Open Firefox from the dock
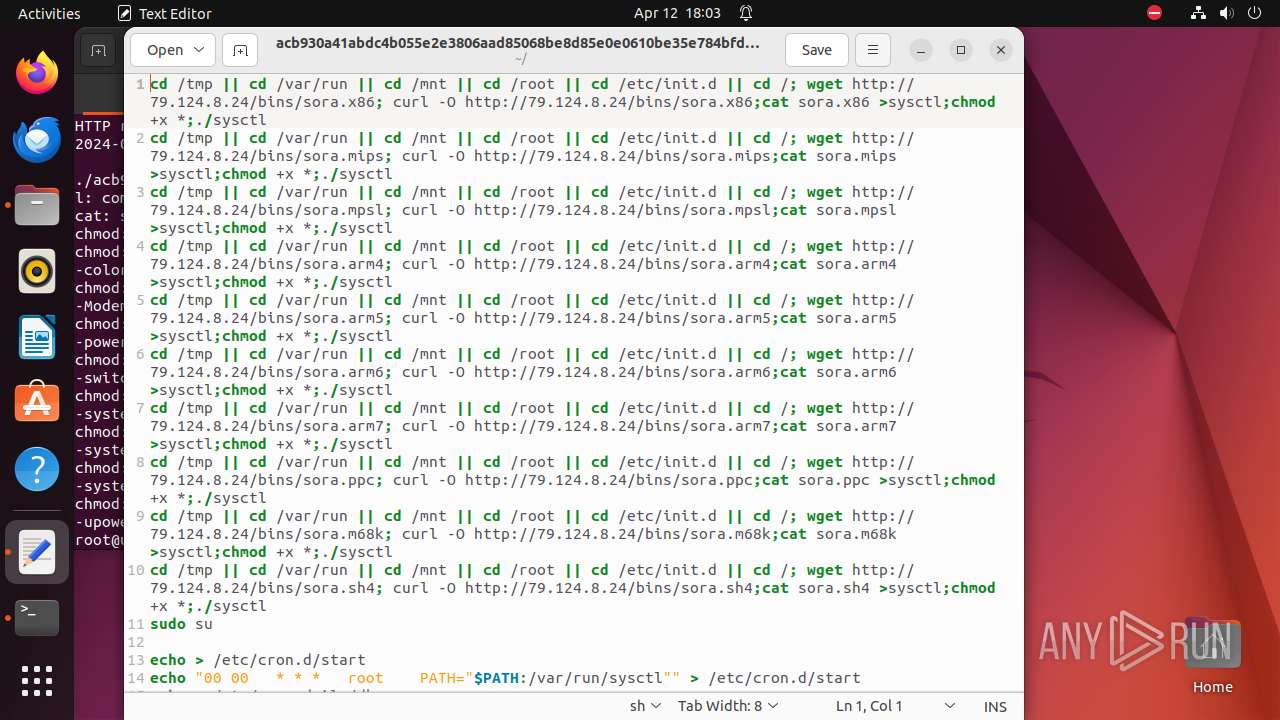Viewport: 1280px width, 720px height. (37, 73)
